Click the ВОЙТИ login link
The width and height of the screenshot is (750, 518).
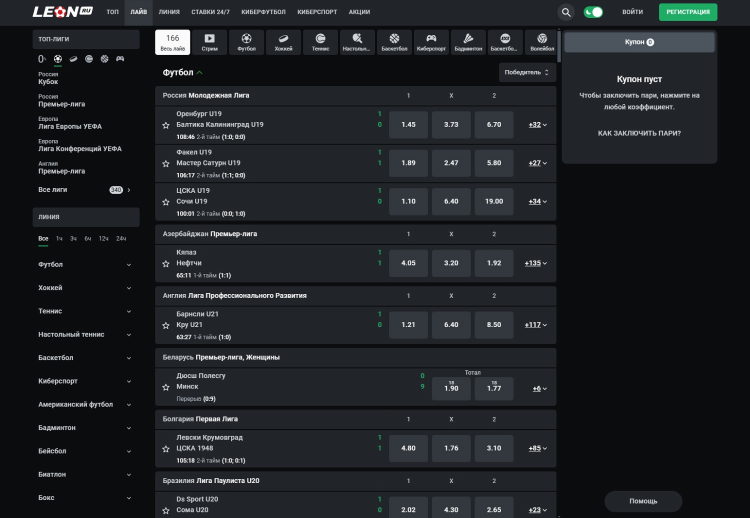632,12
